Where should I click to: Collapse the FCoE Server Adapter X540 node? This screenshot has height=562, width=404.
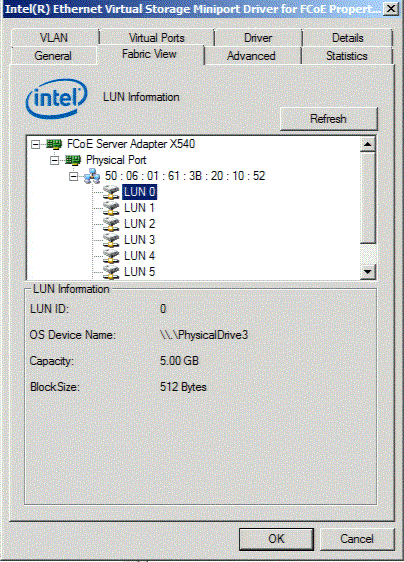tap(35, 144)
